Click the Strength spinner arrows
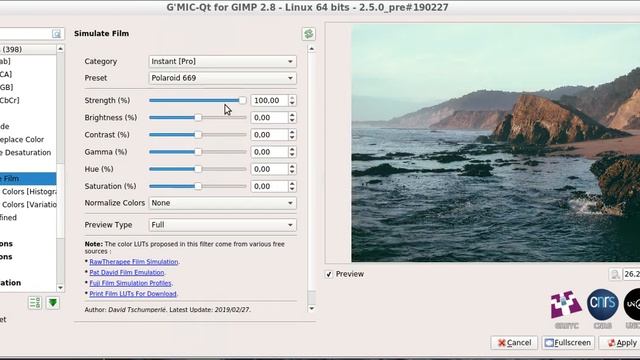640x360 pixels. [x=292, y=100]
